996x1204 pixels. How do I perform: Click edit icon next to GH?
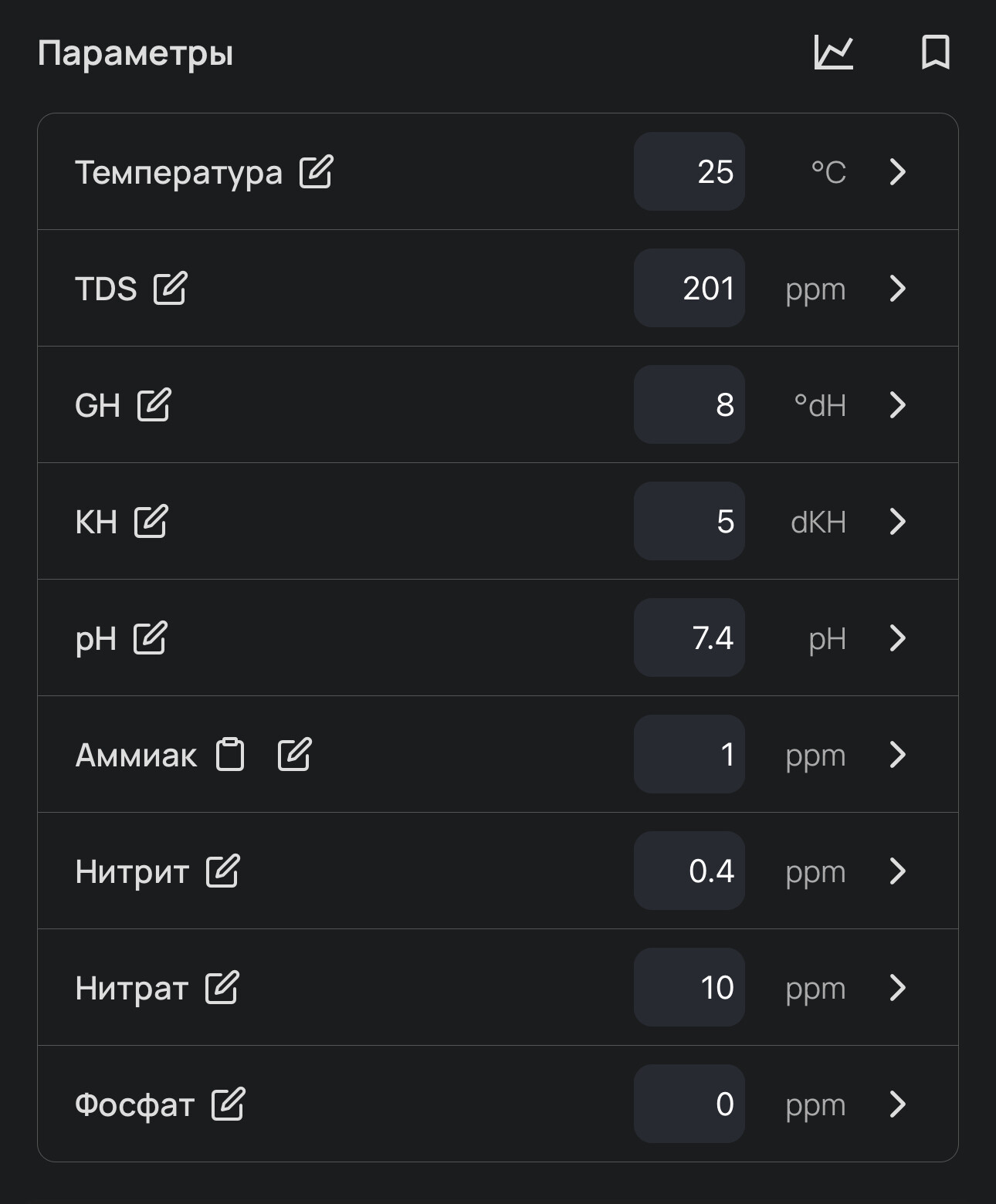[x=154, y=404]
